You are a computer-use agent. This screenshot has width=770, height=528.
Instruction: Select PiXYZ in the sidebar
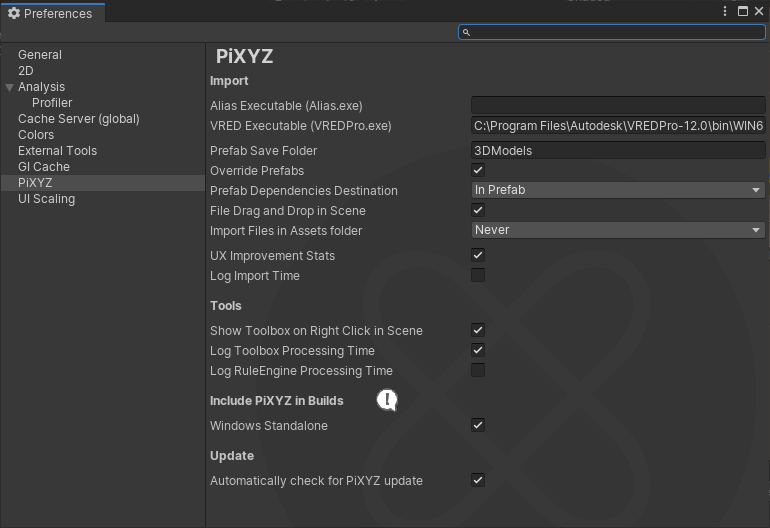[103, 183]
